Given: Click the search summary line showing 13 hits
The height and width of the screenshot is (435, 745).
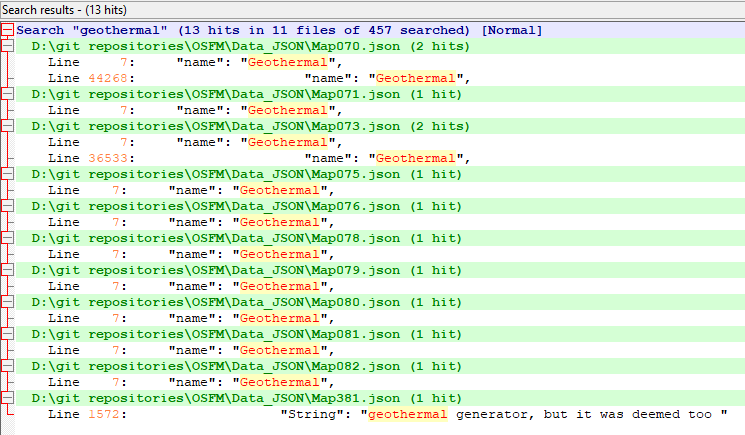Looking at the screenshot, I should (279, 30).
